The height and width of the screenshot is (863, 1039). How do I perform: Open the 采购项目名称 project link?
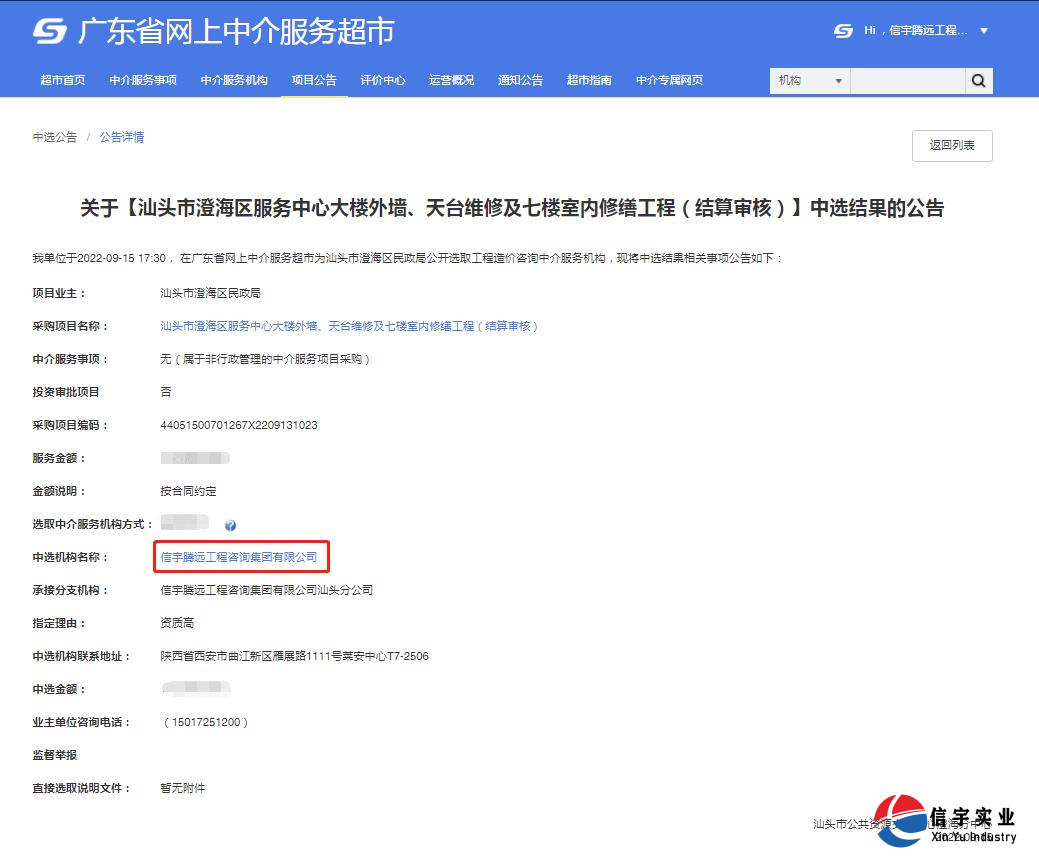348,325
